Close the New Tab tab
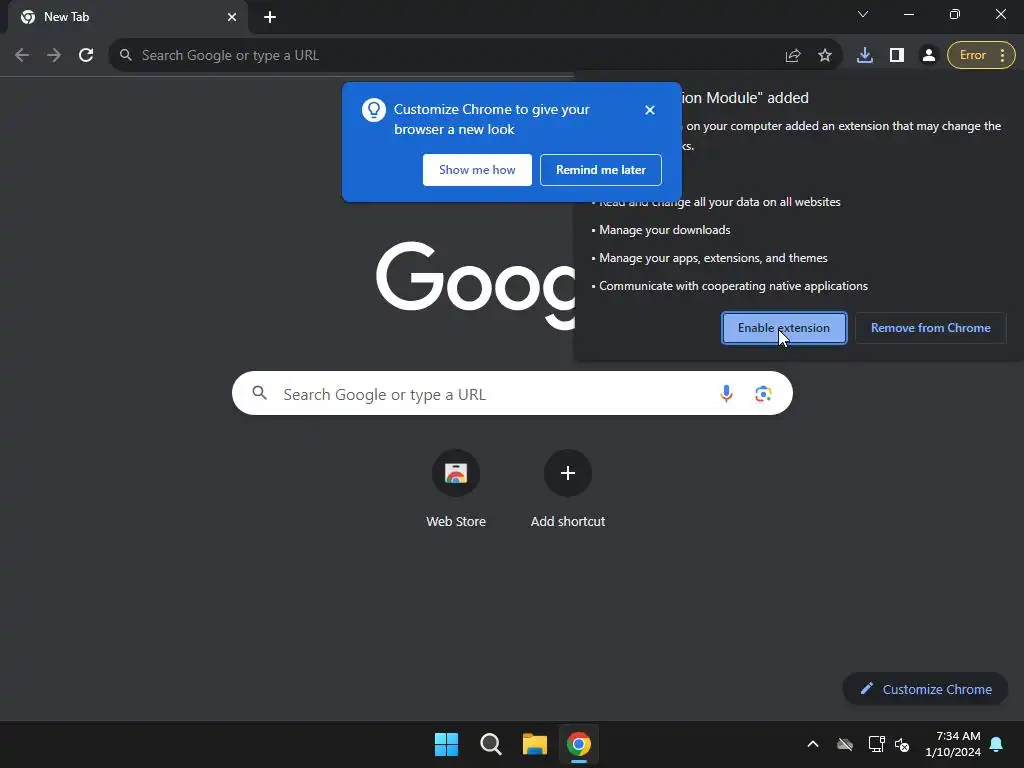The height and width of the screenshot is (768, 1024). point(232,17)
